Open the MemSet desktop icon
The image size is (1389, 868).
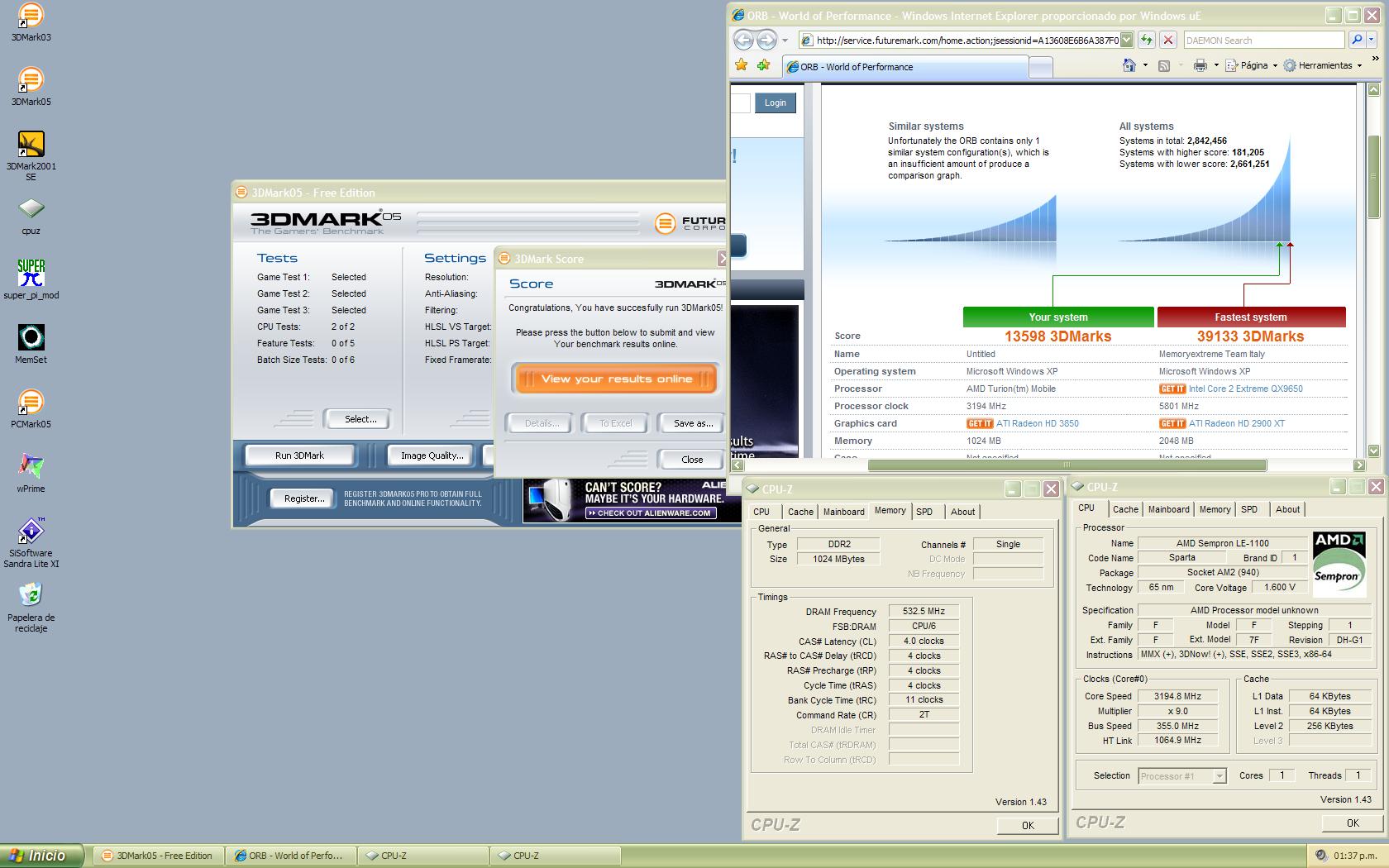(31, 344)
